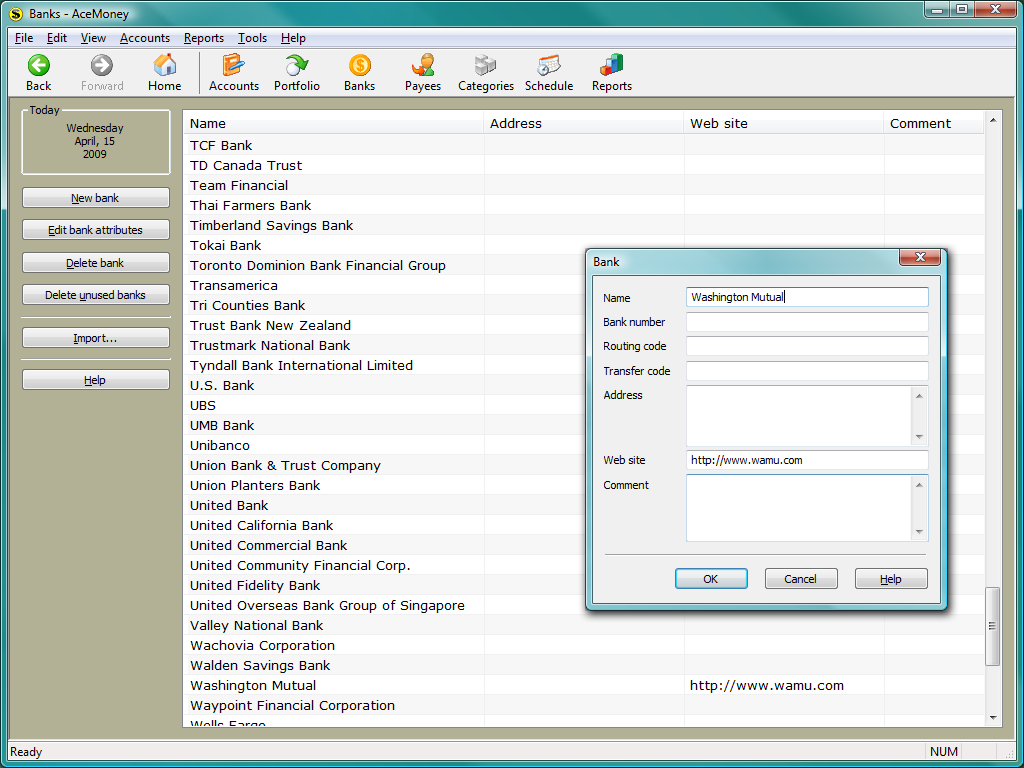Open the Reports chart icon
1024x768 pixels.
[611, 67]
